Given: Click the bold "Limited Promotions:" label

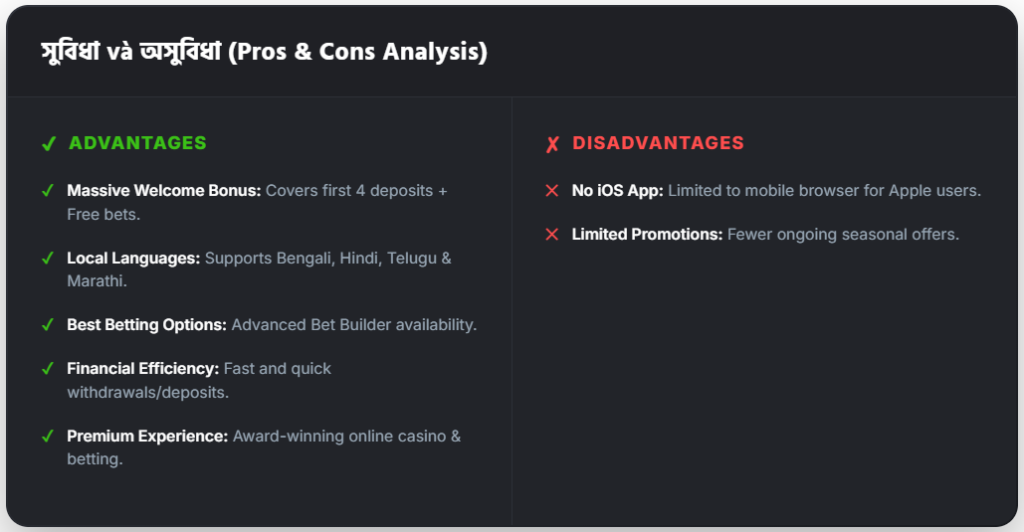Looking at the screenshot, I should coord(647,234).
